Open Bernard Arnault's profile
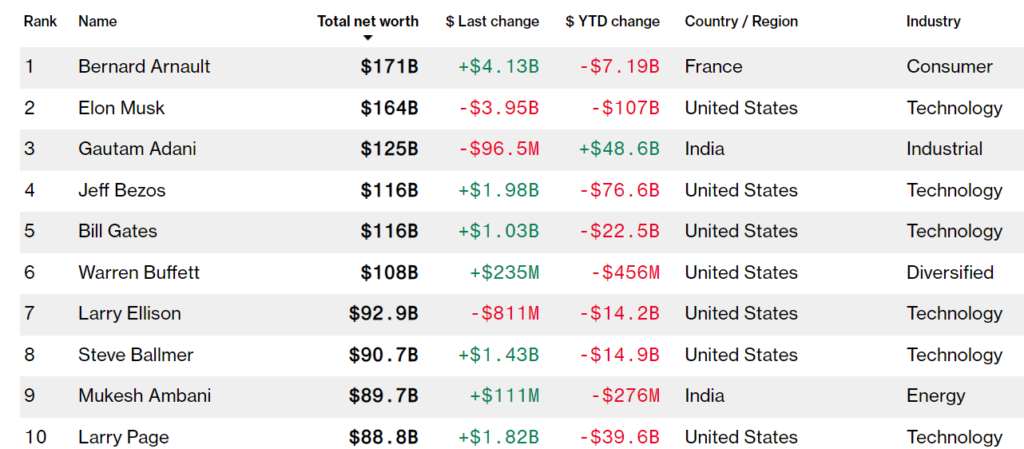Viewport: 1024px width, 449px height. 144,67
